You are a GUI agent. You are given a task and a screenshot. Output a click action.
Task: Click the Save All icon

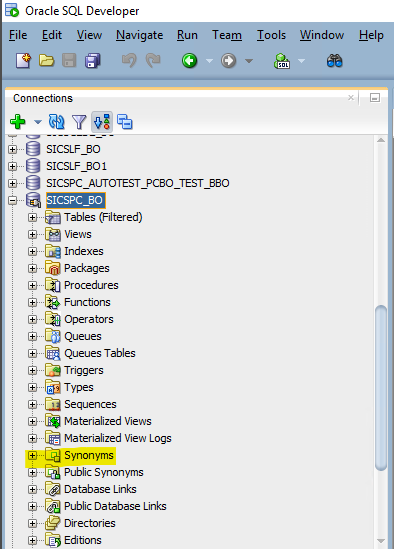click(x=93, y=61)
